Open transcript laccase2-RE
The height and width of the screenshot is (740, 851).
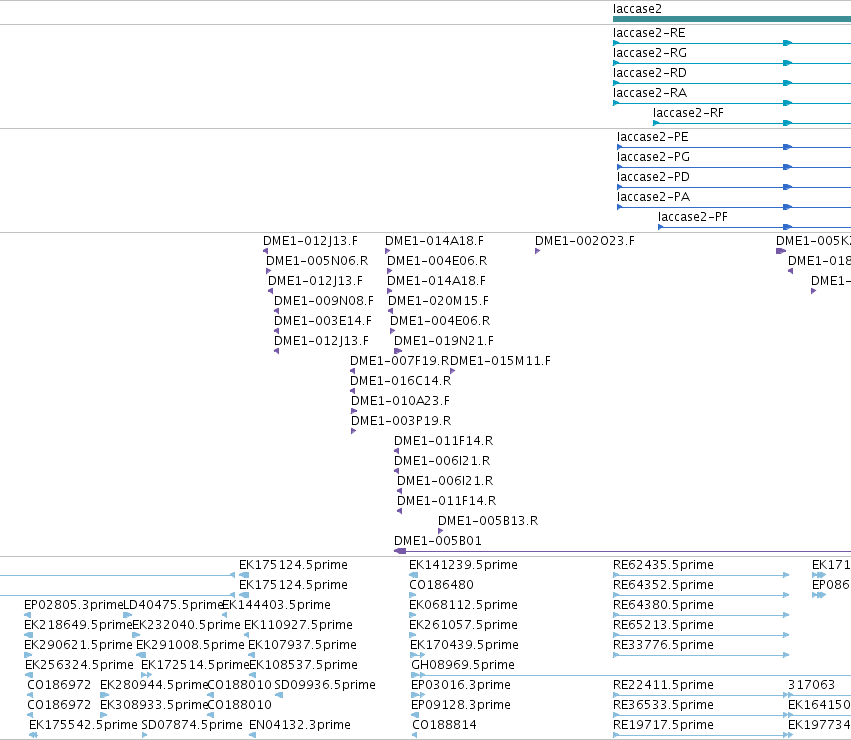tap(649, 33)
